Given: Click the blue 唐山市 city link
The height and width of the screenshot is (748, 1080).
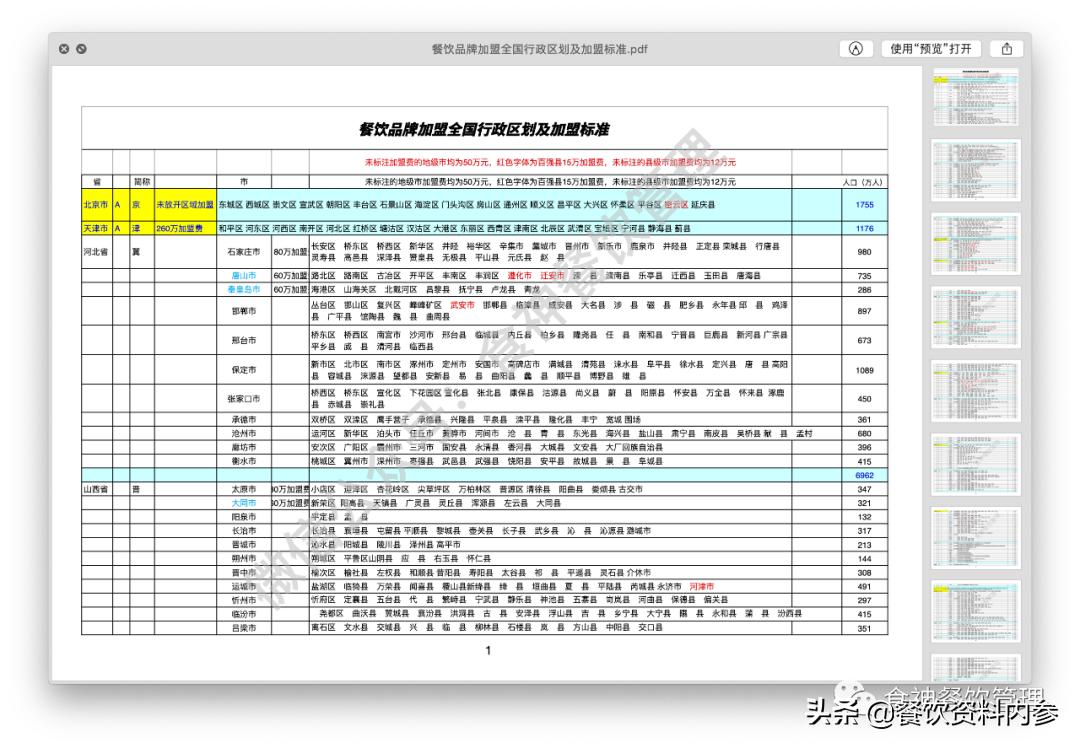Looking at the screenshot, I should click(246, 276).
